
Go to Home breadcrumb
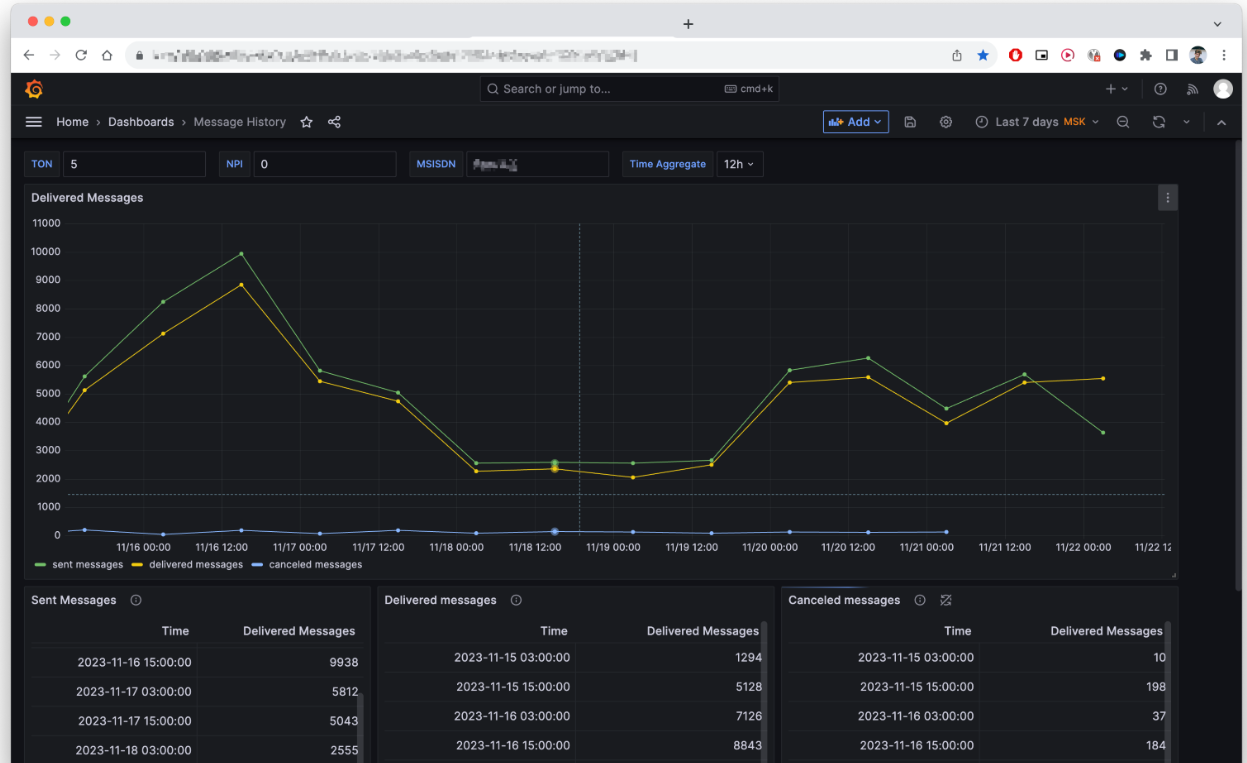[x=72, y=122]
